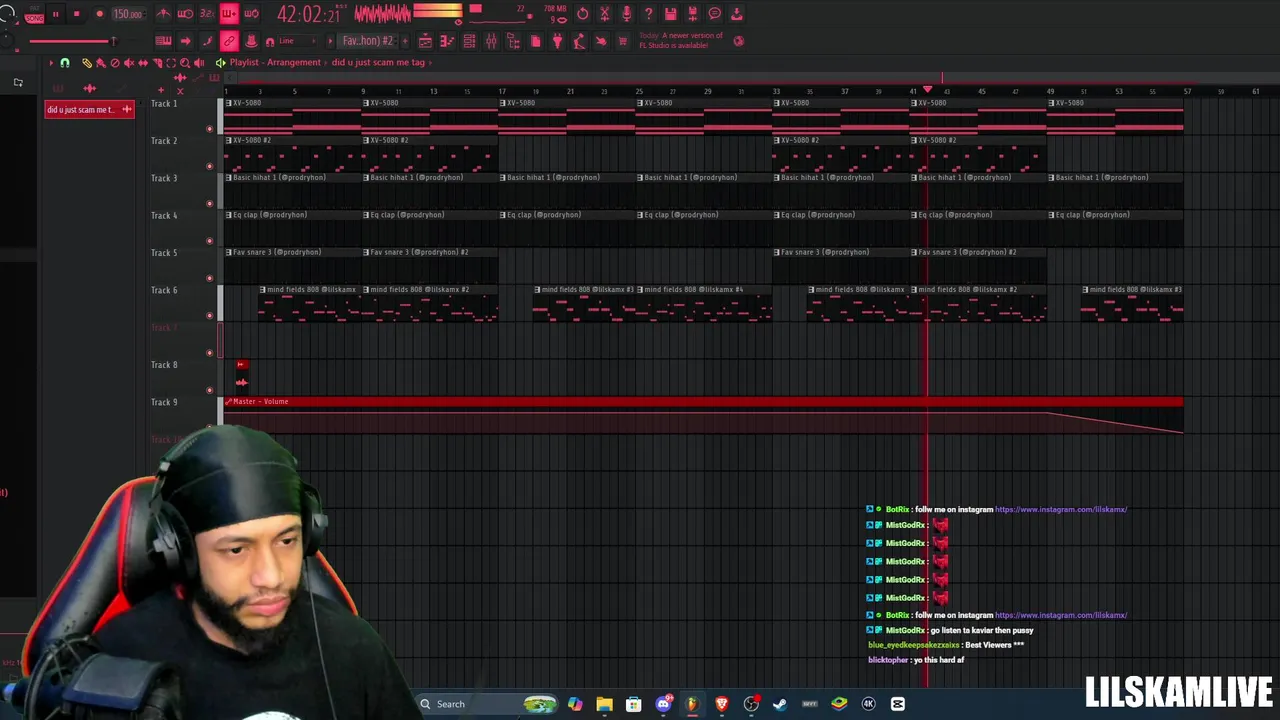Pause playback in the transport bar

[55, 14]
